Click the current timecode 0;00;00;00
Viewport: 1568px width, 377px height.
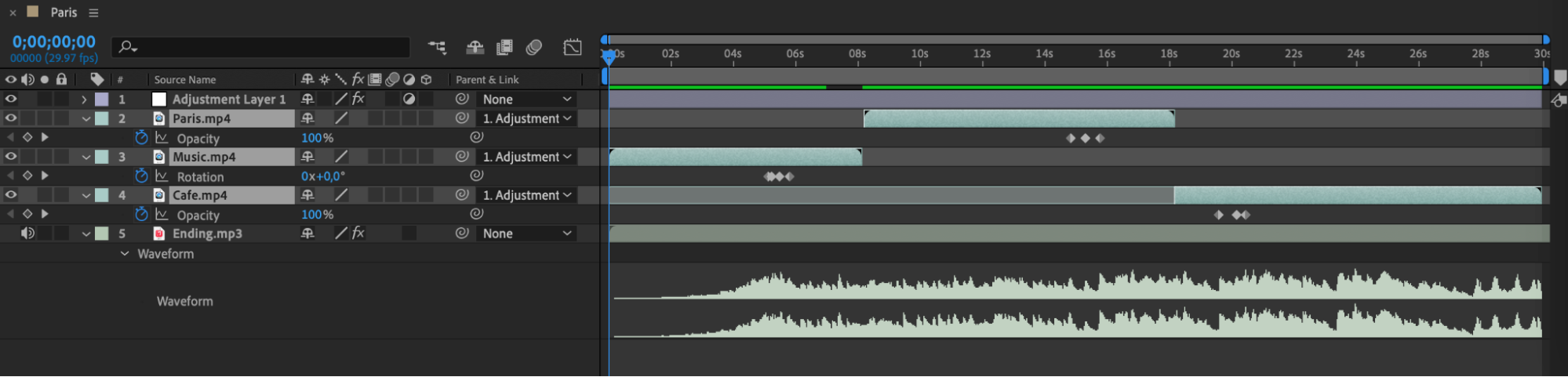coord(53,42)
